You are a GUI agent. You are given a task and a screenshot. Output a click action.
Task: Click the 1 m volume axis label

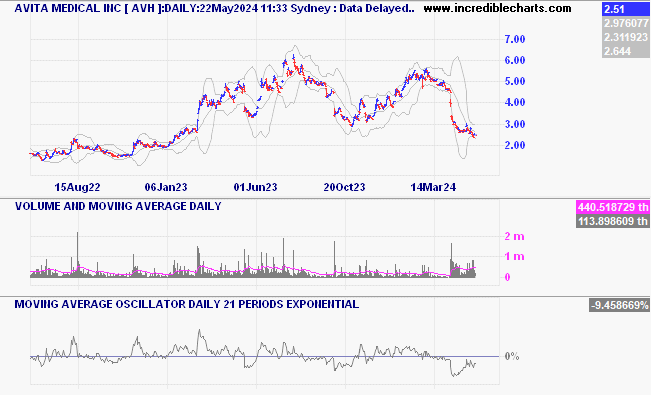(514, 257)
